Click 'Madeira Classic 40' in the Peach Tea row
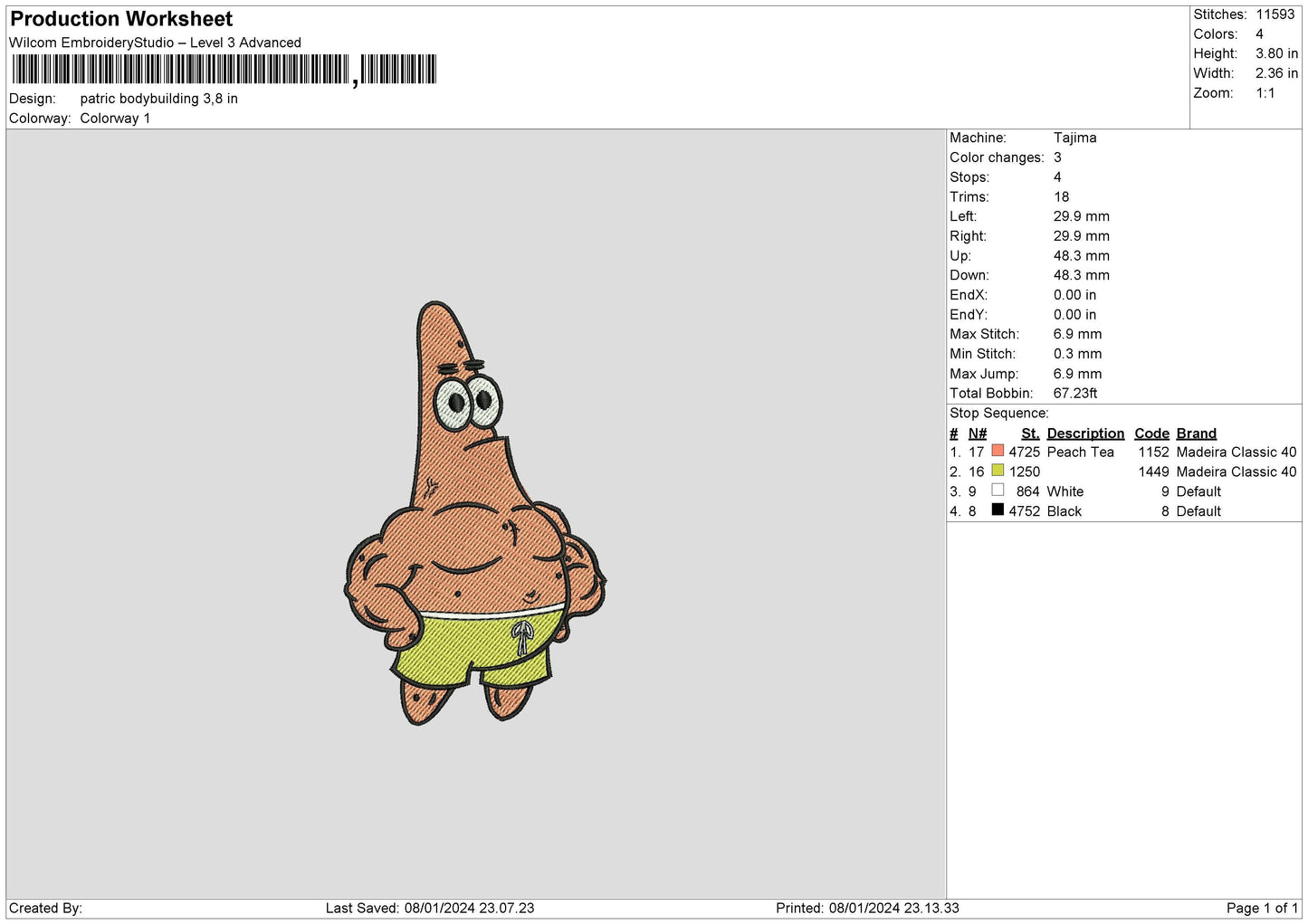 tap(1236, 452)
